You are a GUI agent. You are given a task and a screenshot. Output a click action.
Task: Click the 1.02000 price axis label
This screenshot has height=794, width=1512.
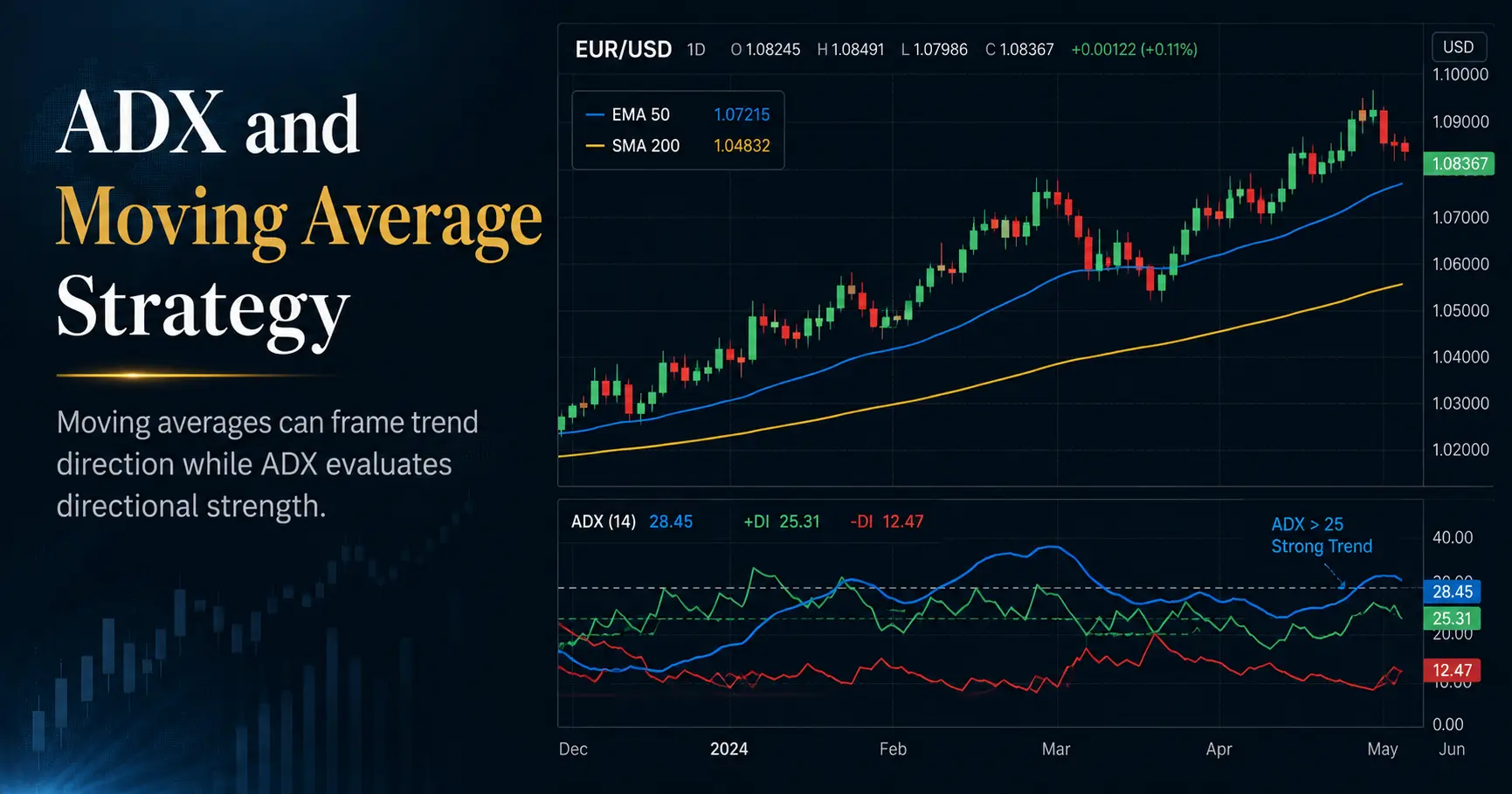[x=1460, y=449]
